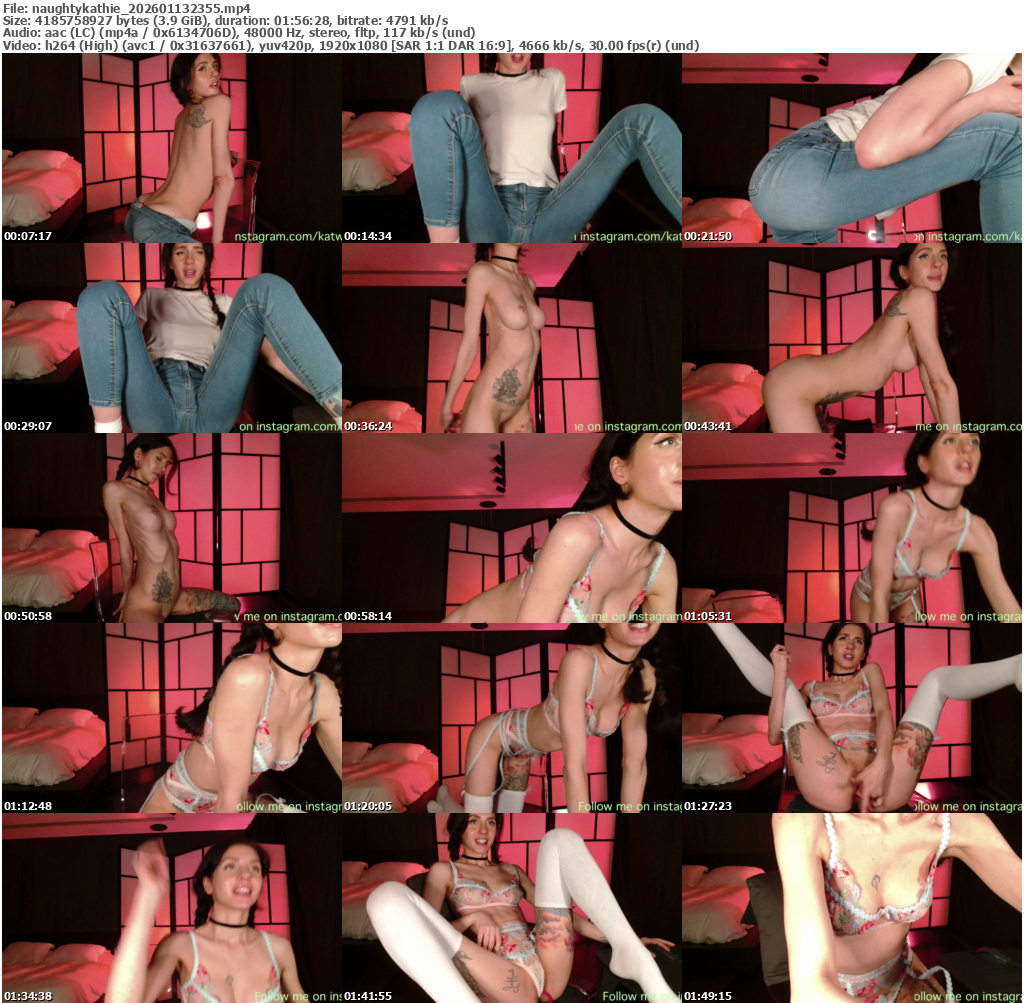1024x1003 pixels.
Task: Click the 00:07:17 timestamp label
Action: click(x=28, y=236)
